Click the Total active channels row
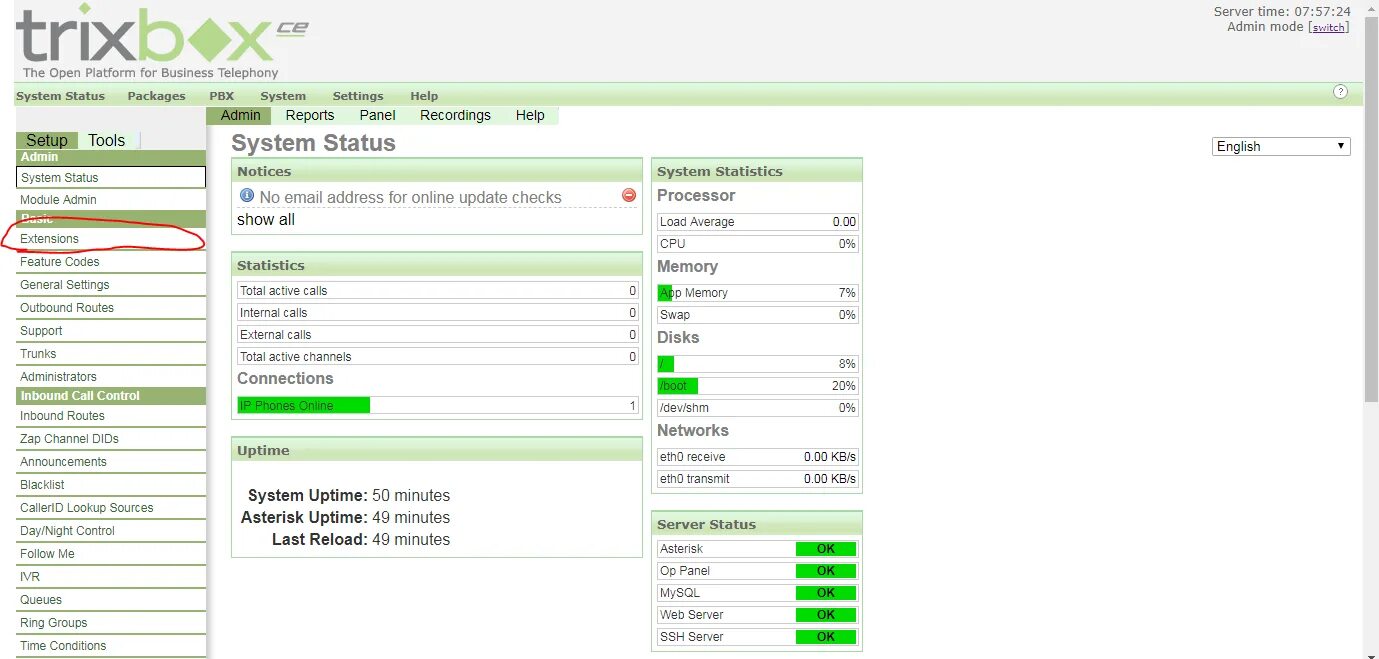 point(438,357)
